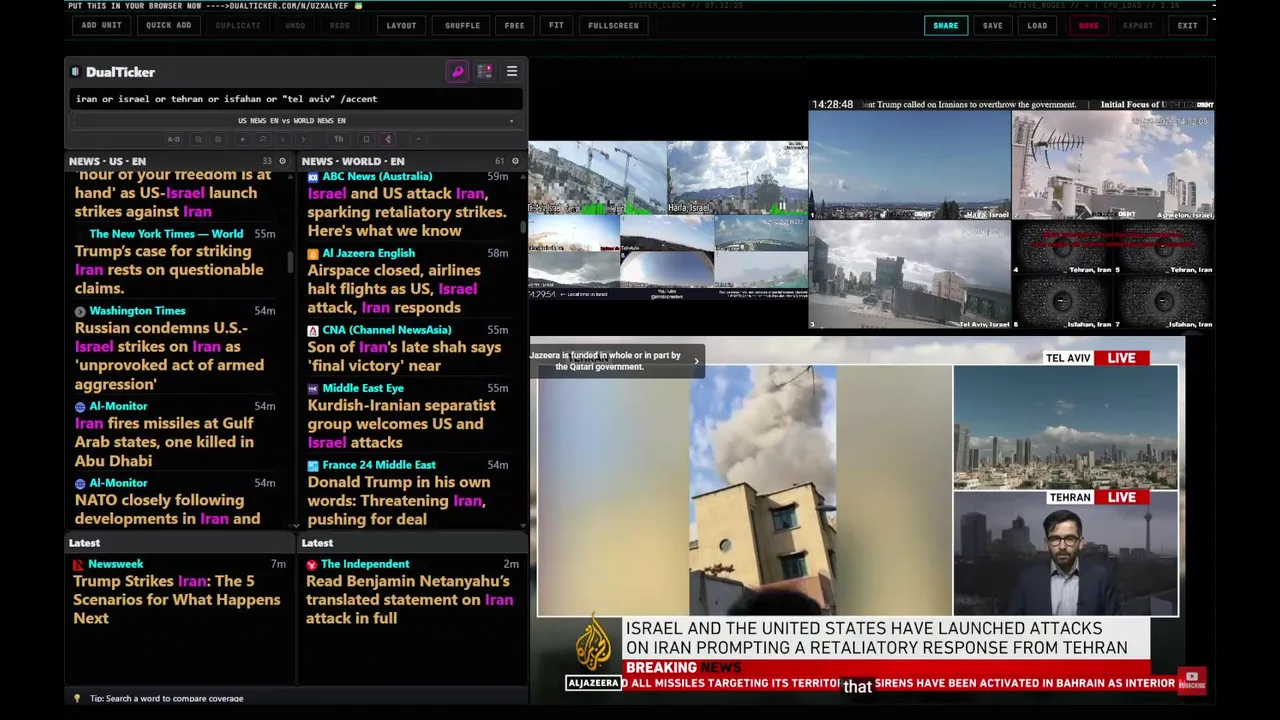Open France 24 Donald Trump headline

point(398,501)
